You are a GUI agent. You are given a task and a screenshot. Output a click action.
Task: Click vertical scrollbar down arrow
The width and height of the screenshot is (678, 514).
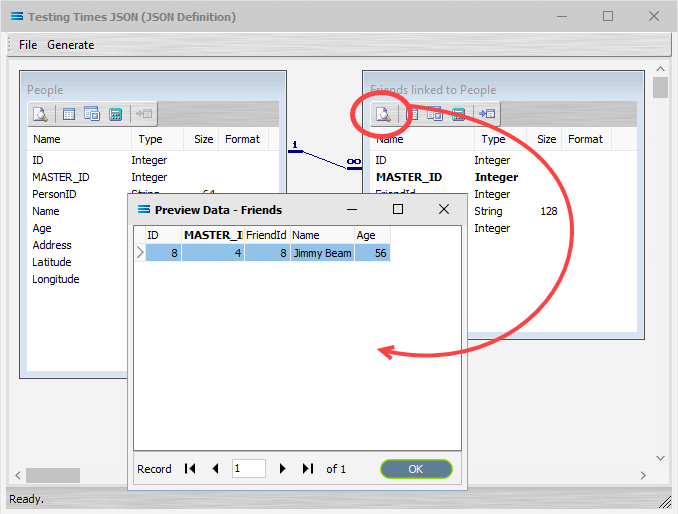click(x=660, y=458)
